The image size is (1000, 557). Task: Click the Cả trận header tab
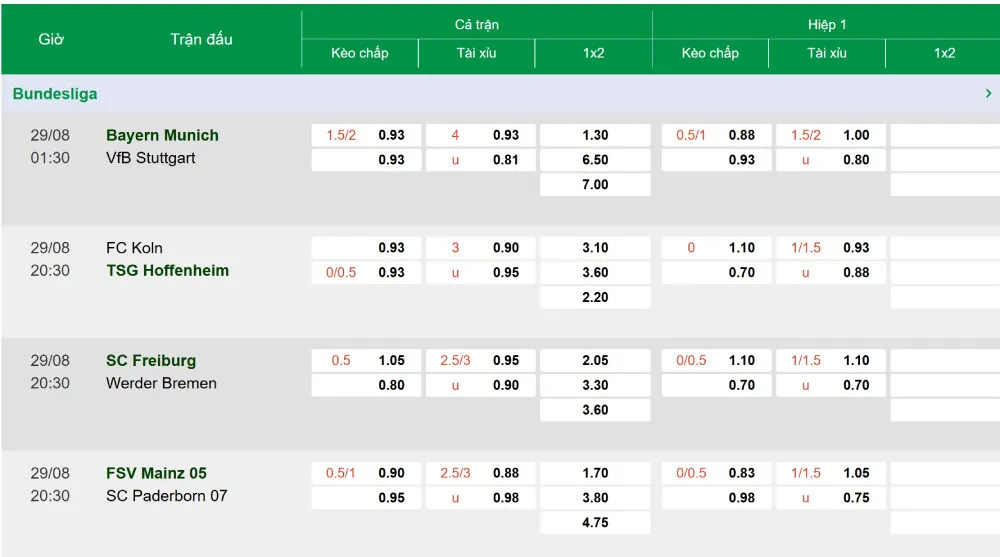coord(476,25)
